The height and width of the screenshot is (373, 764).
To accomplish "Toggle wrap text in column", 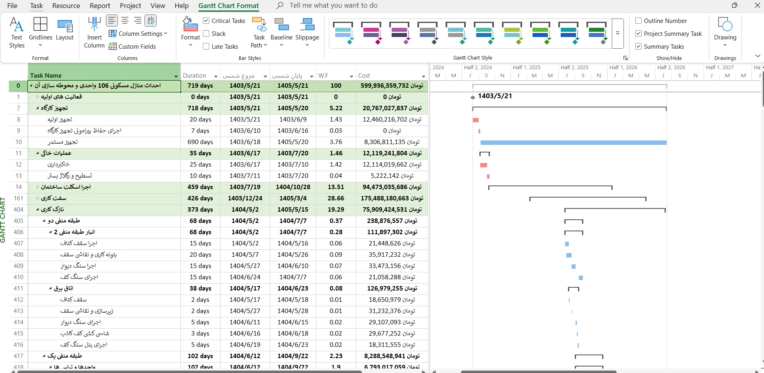I will point(151,20).
